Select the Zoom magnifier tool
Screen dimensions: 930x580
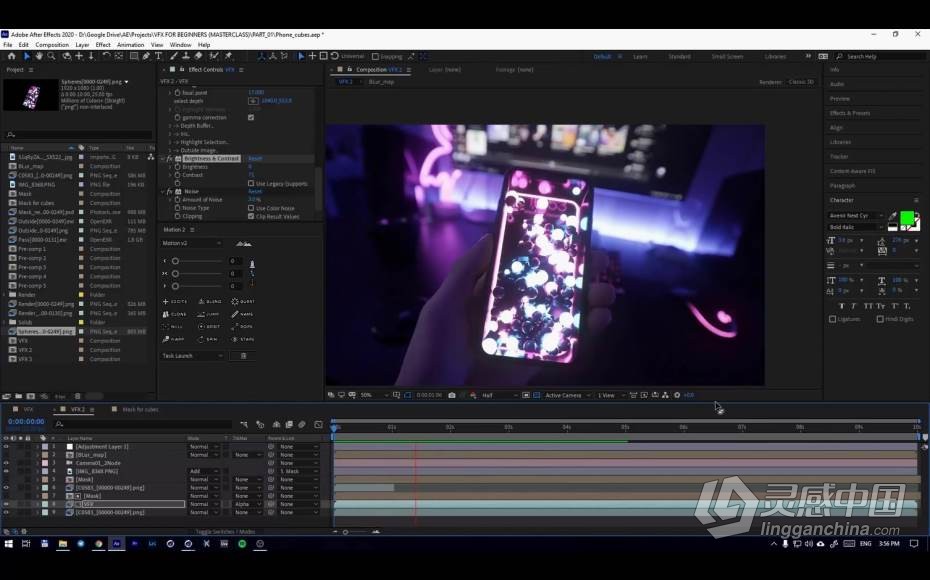pyautogui.click(x=52, y=56)
